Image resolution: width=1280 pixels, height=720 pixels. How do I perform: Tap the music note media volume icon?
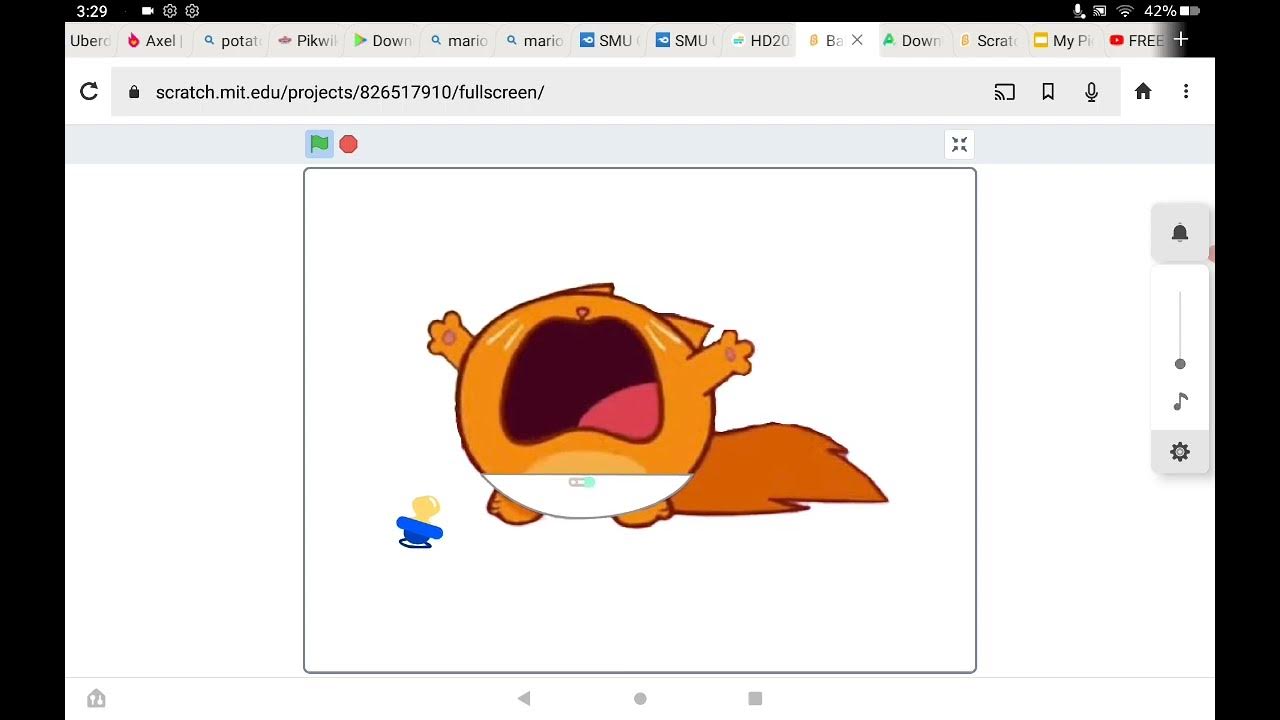coord(1180,402)
